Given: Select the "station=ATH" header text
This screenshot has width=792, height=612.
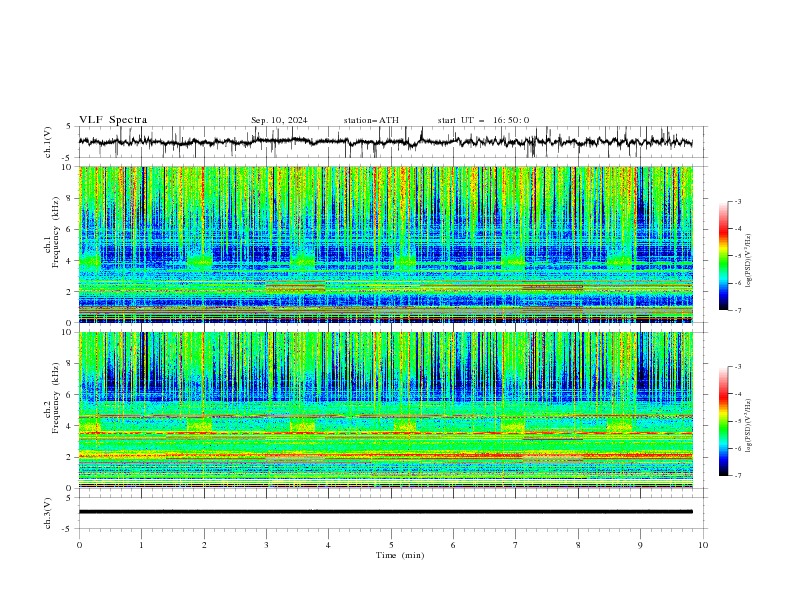Looking at the screenshot, I should 371,120.
